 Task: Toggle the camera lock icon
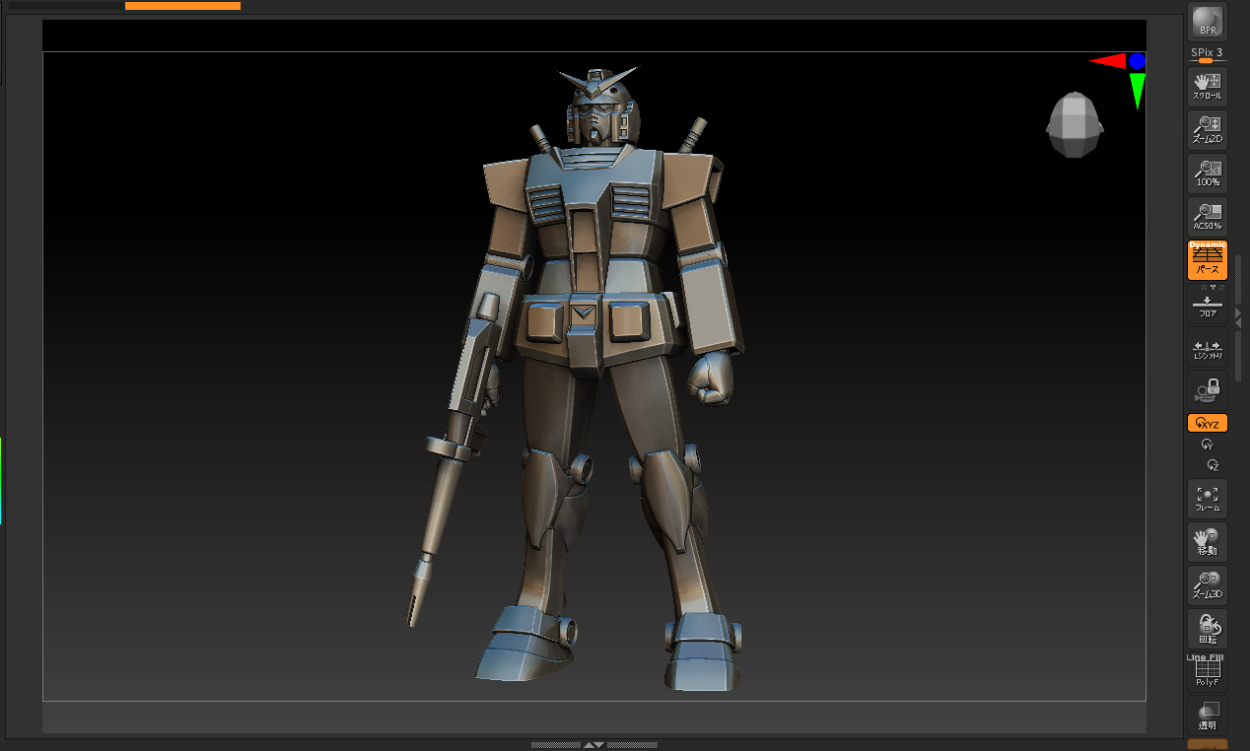(x=1207, y=390)
